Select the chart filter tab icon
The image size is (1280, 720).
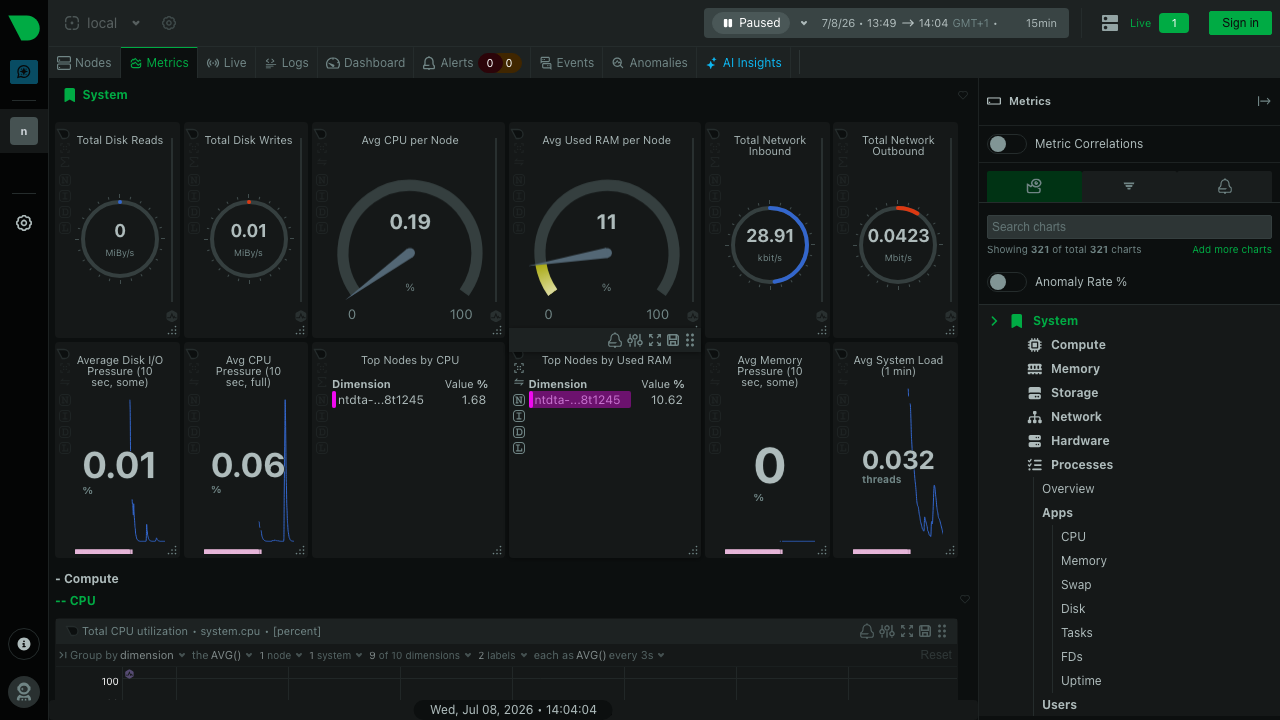(1129, 186)
